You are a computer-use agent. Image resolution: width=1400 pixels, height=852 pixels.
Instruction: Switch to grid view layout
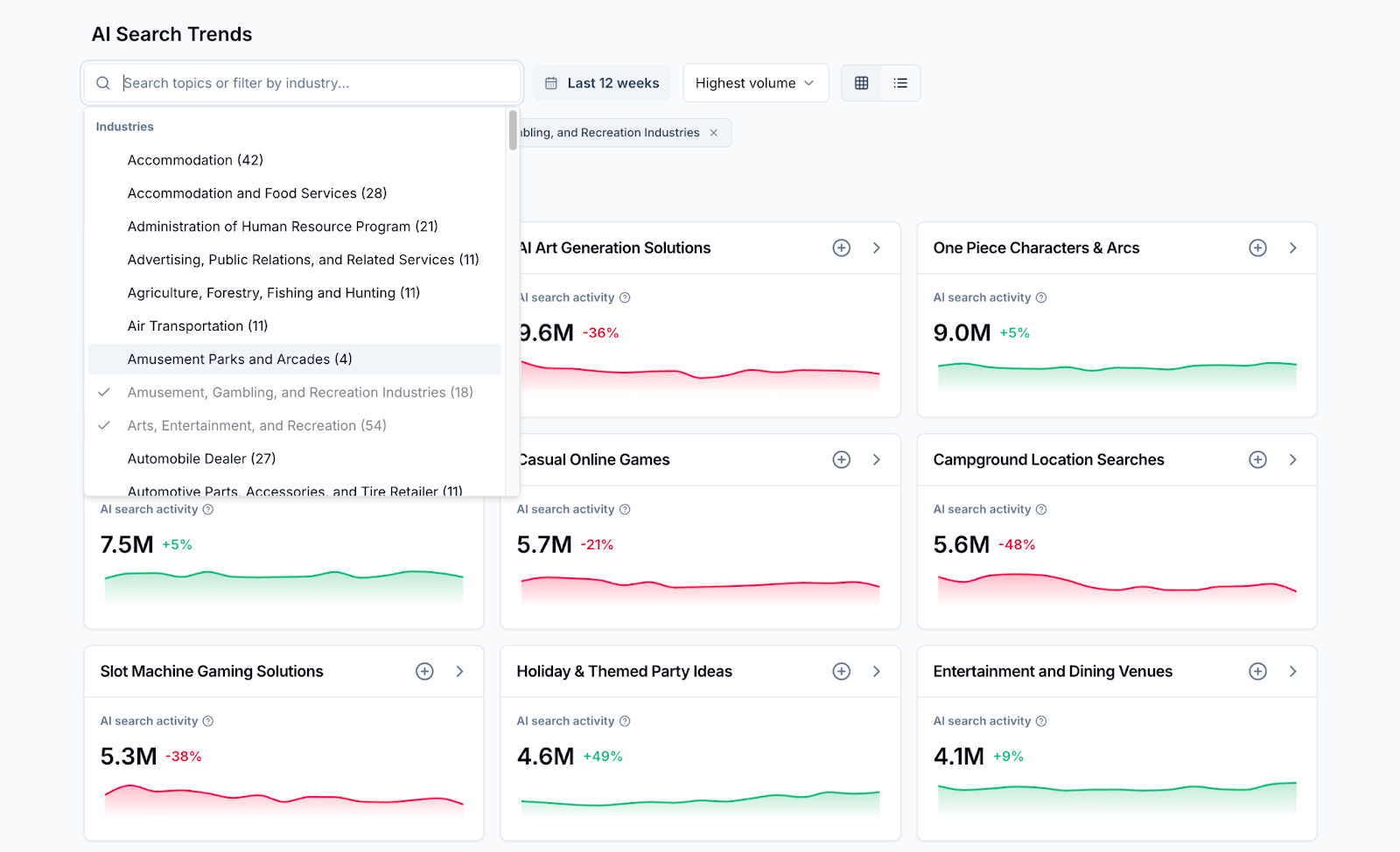coord(862,82)
